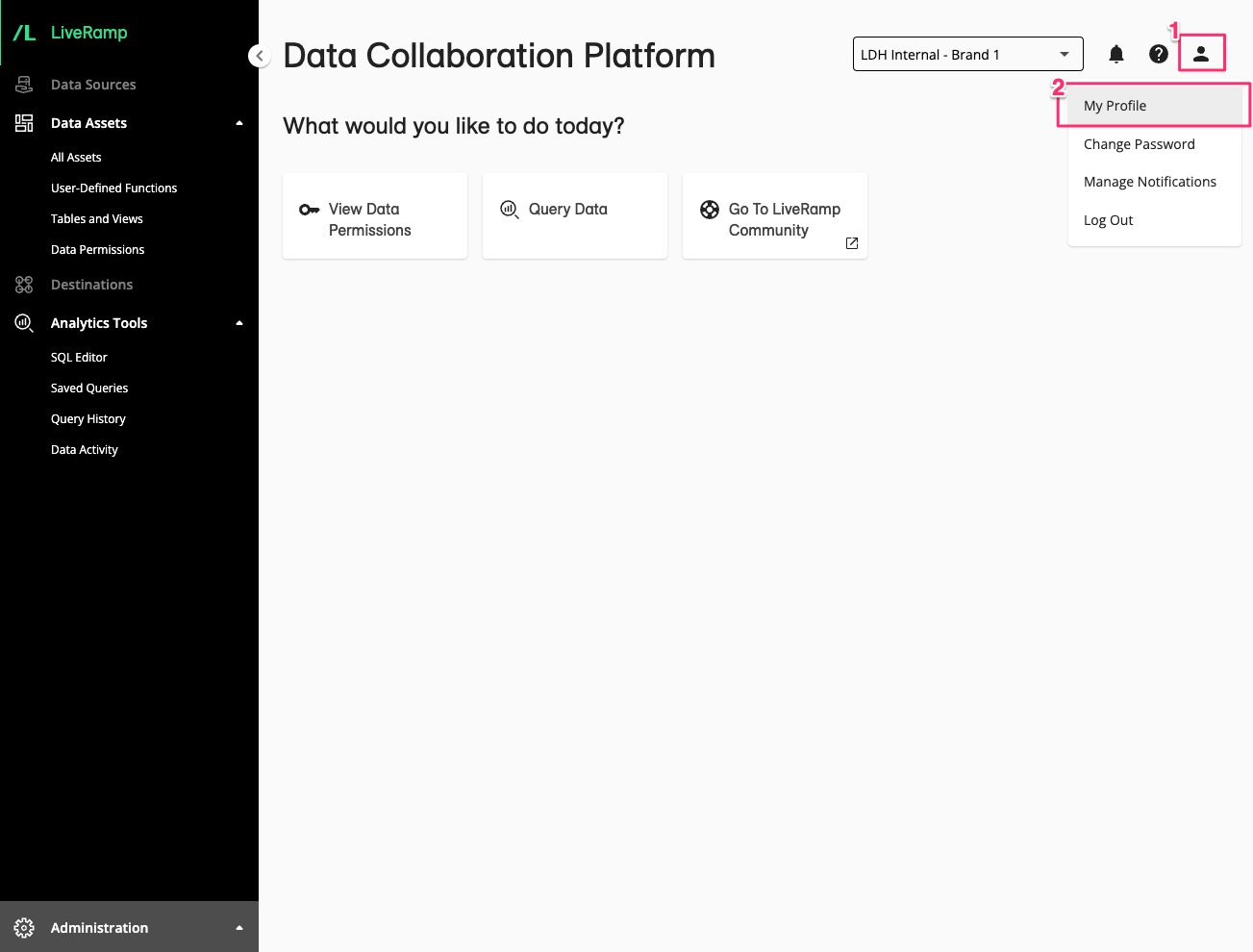The height and width of the screenshot is (952, 1253).
Task: Go to Tables and Views
Action: pyautogui.click(x=96, y=219)
